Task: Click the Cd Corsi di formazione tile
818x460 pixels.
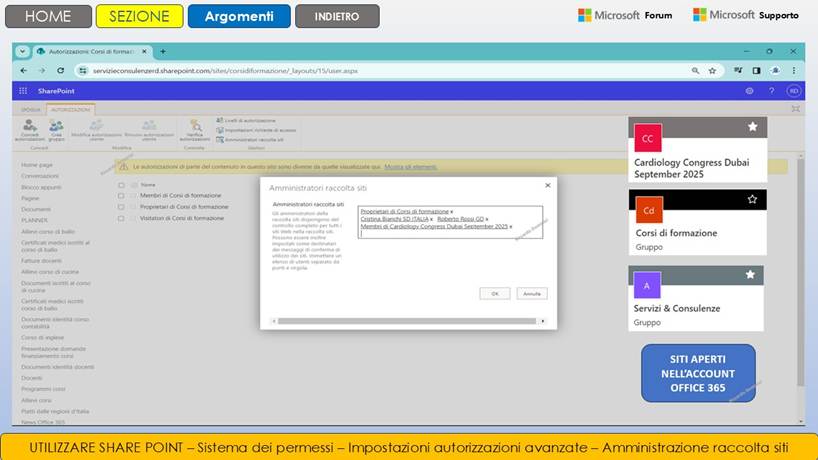Action: coord(649,210)
